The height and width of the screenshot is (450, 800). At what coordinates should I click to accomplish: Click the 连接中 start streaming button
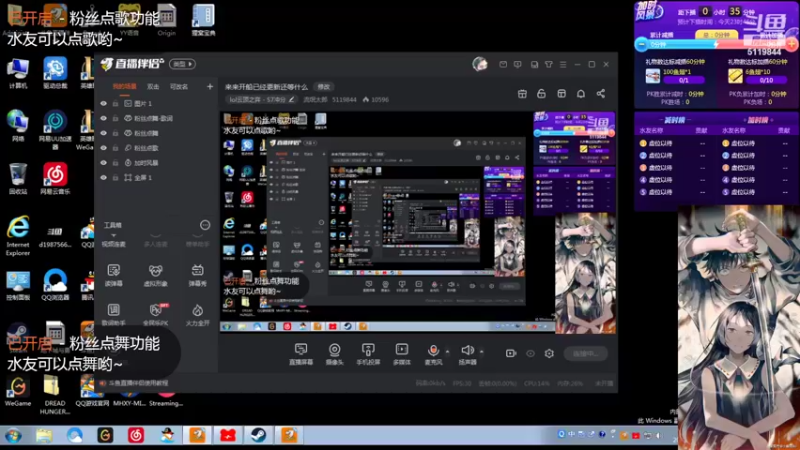coord(586,354)
